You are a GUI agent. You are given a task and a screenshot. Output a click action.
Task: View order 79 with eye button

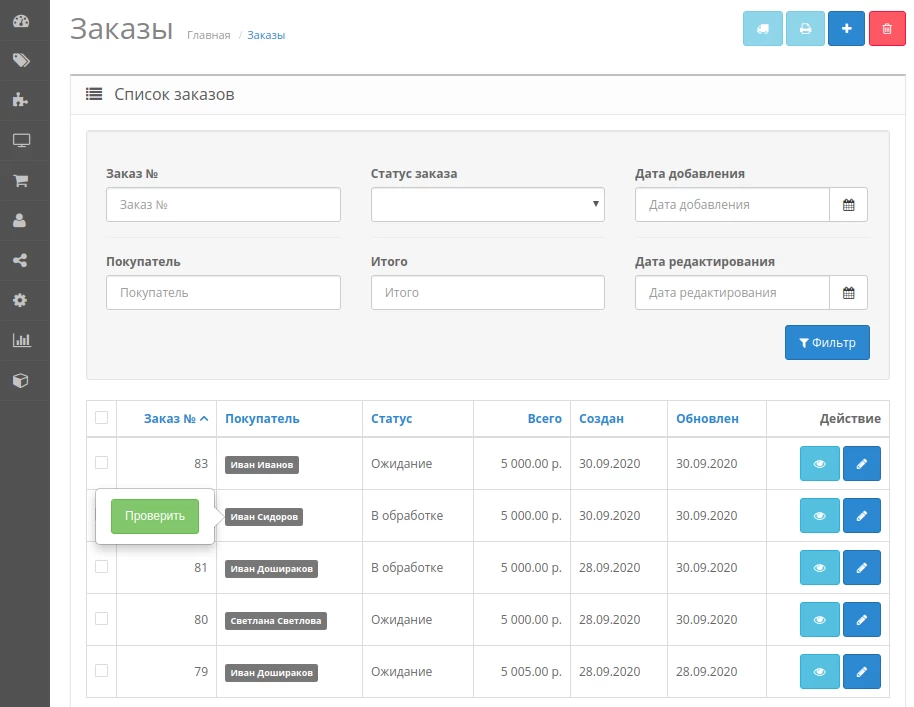(x=820, y=671)
